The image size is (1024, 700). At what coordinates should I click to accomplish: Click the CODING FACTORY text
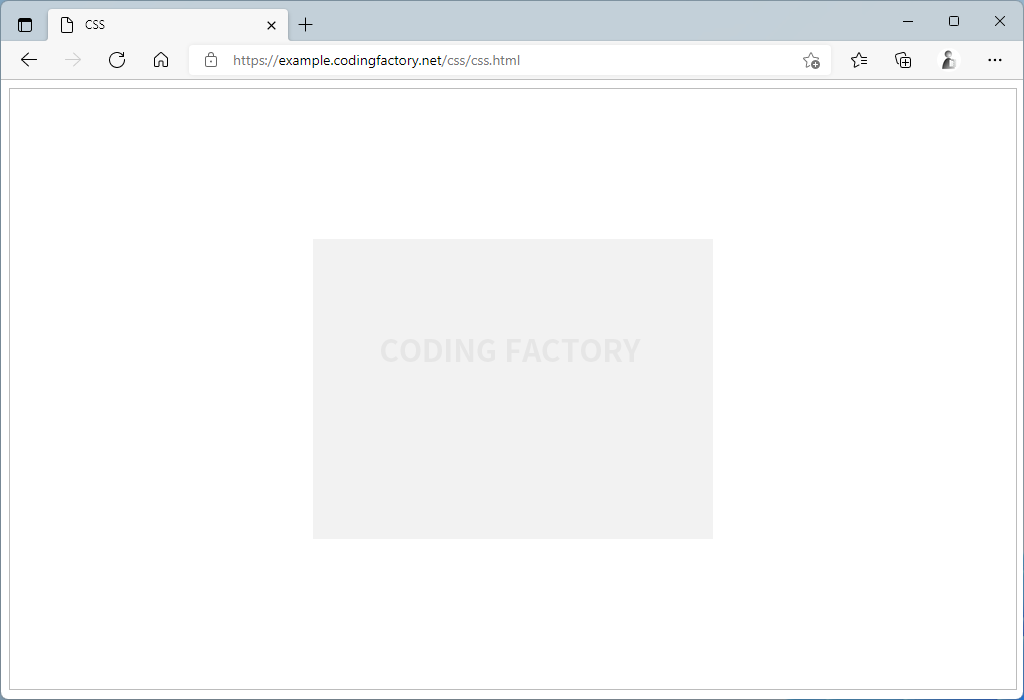coord(510,351)
